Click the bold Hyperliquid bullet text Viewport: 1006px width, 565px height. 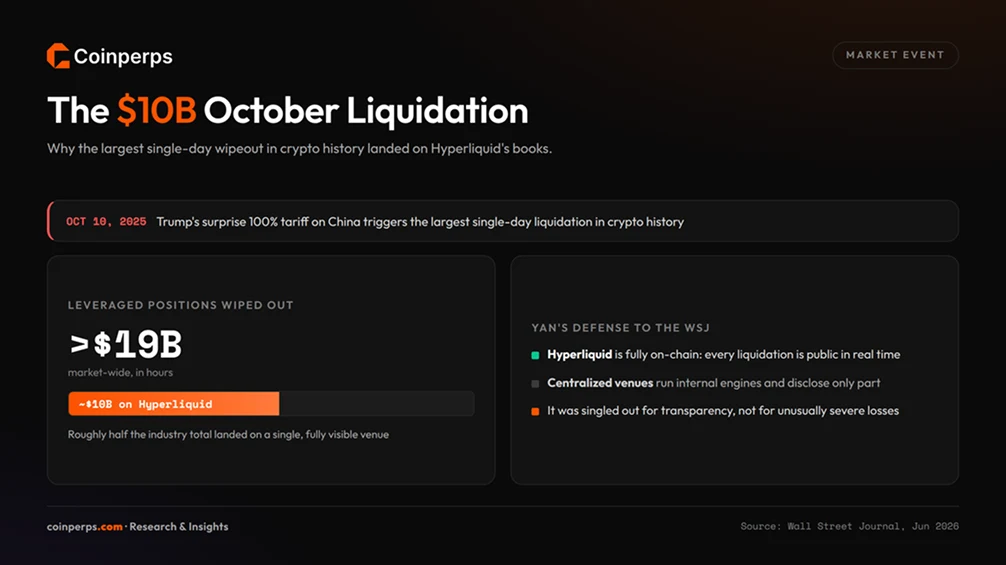tap(579, 355)
